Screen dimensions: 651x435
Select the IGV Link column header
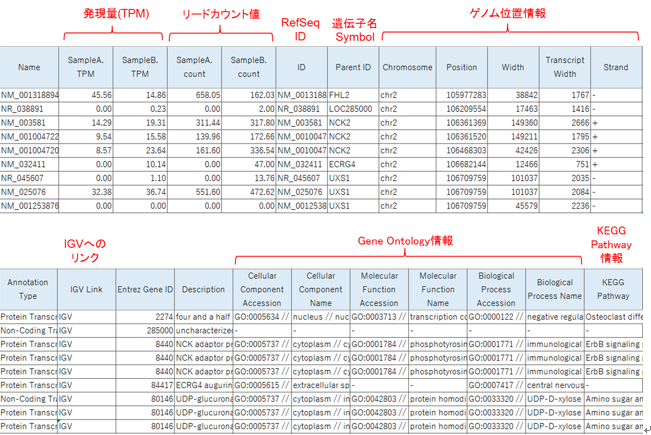click(86, 289)
